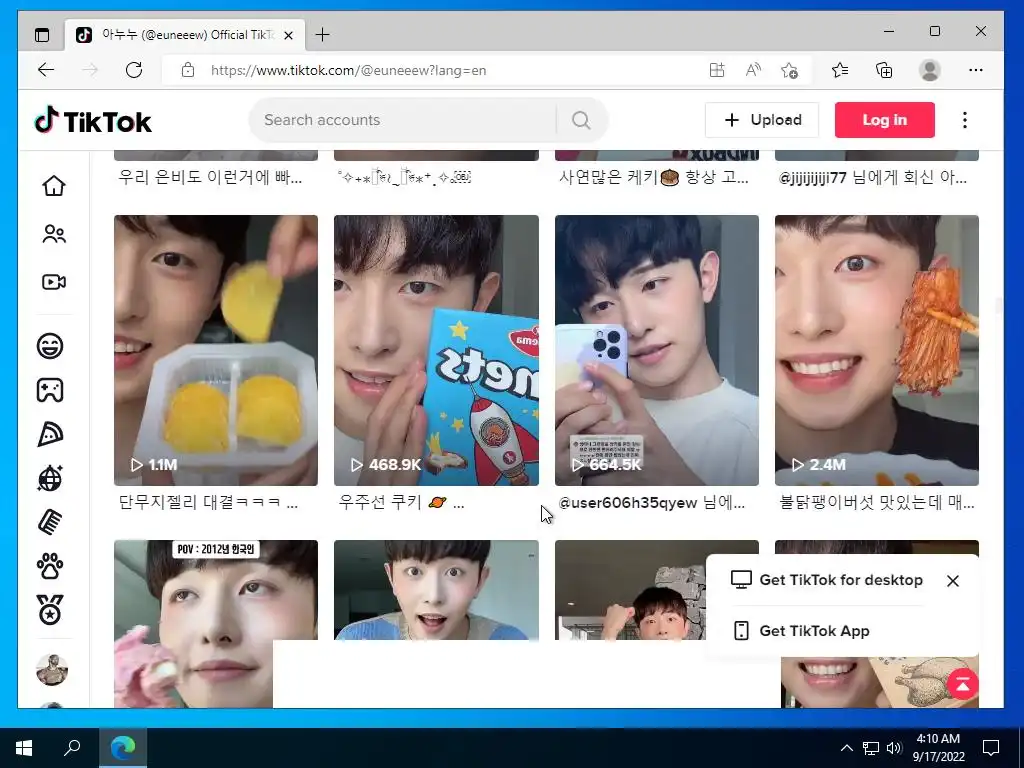Select the Animals paw print category icon
The height and width of the screenshot is (768, 1024).
pyautogui.click(x=50, y=566)
